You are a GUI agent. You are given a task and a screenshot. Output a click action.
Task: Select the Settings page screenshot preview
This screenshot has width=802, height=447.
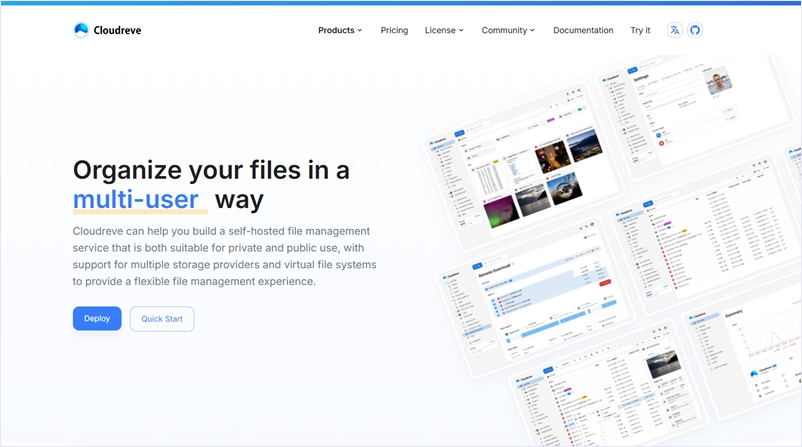690,110
